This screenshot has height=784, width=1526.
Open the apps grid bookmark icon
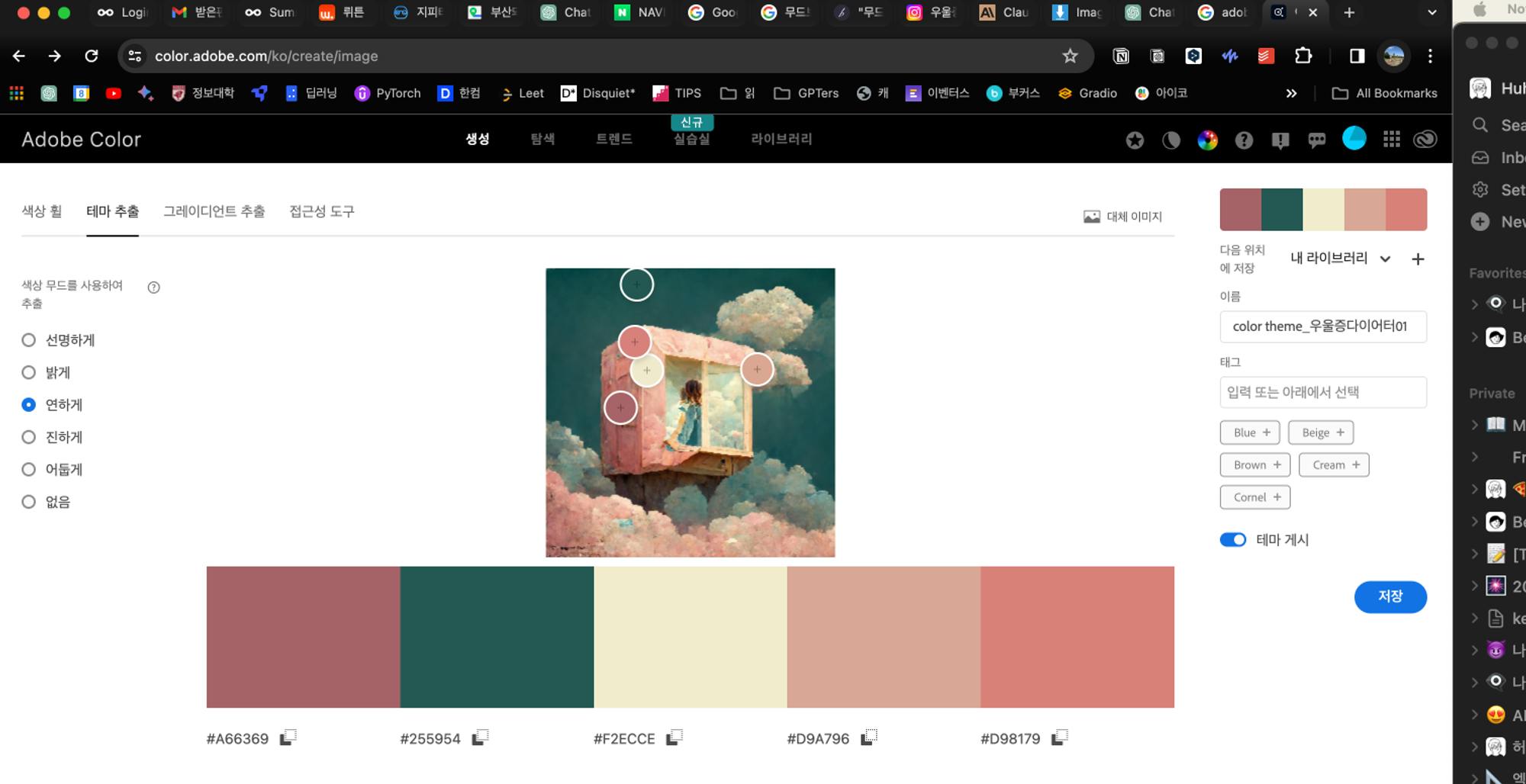point(17,93)
